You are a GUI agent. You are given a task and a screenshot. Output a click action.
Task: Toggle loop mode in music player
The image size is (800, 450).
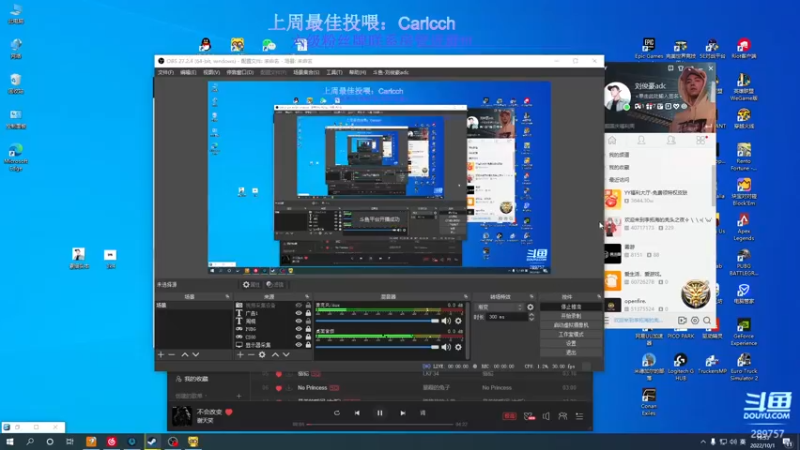[337, 413]
